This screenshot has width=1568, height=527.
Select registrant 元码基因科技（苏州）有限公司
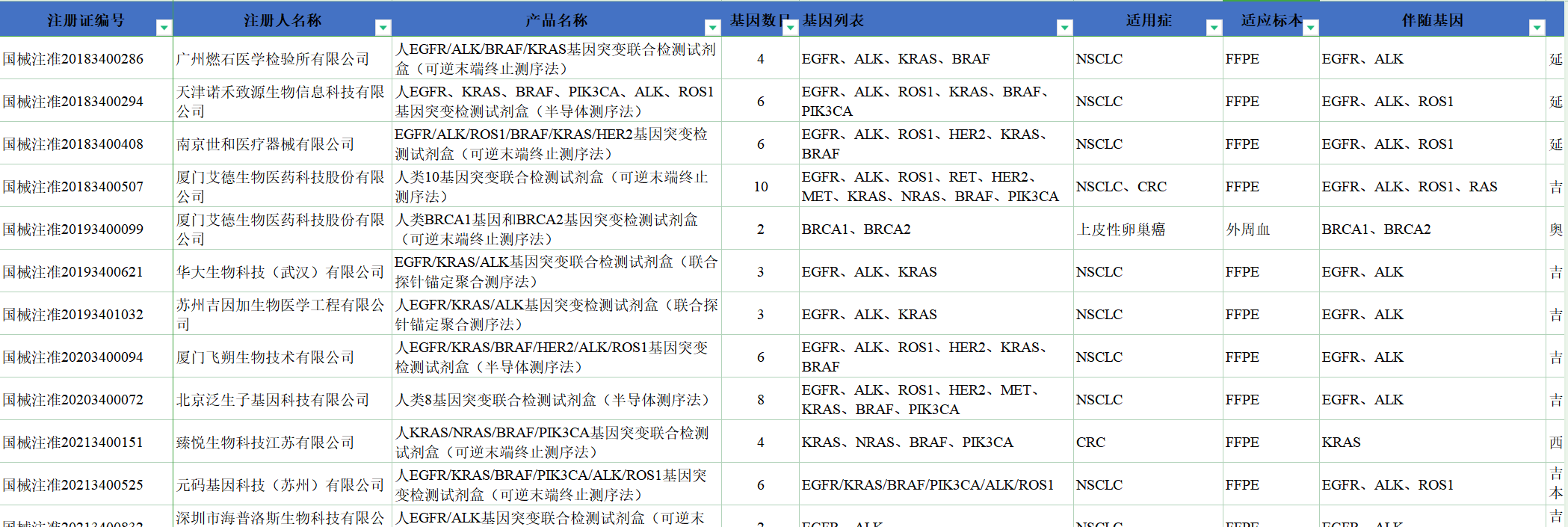click(283, 484)
